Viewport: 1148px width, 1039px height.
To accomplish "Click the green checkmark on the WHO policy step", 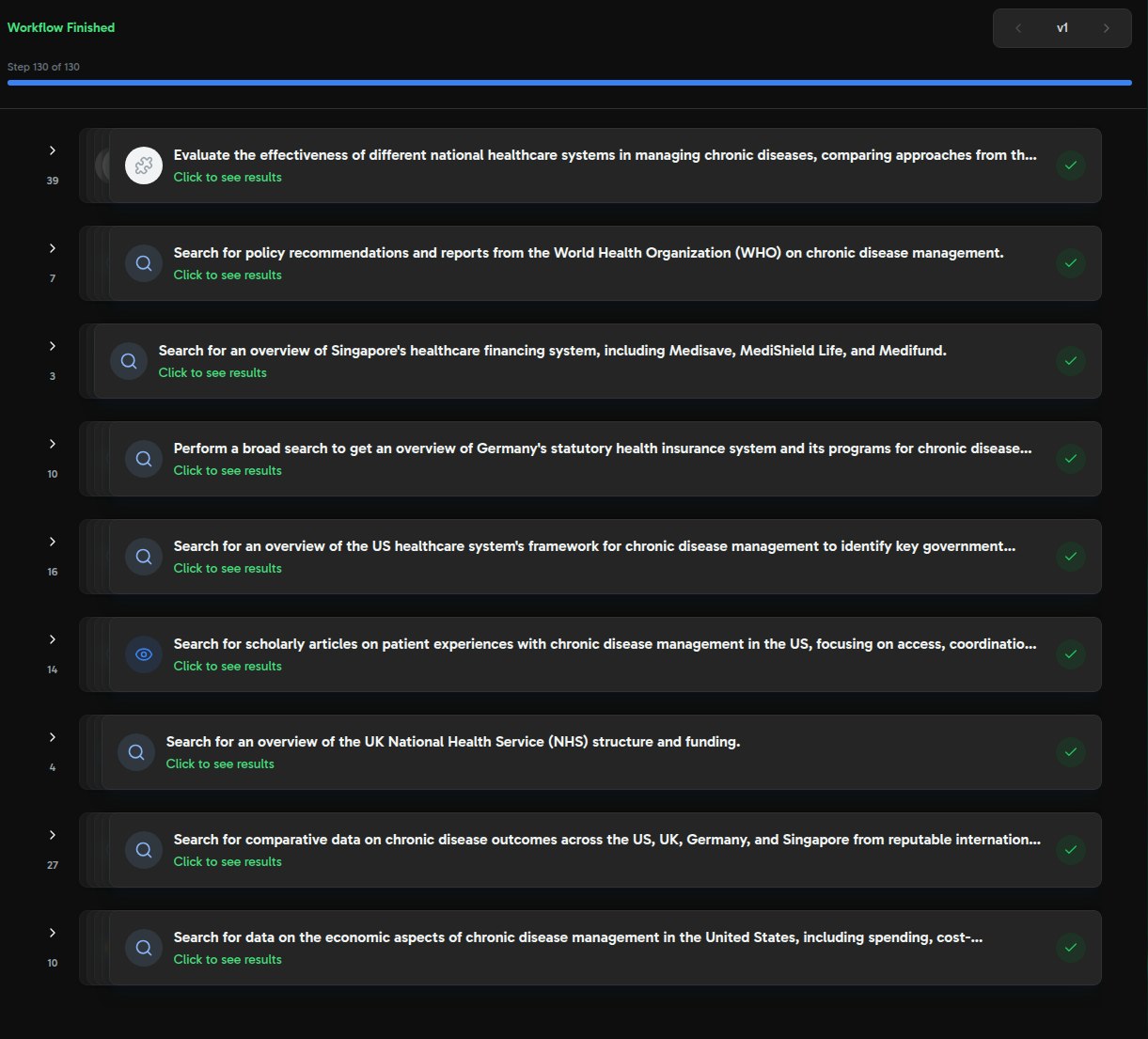I will click(x=1070, y=263).
